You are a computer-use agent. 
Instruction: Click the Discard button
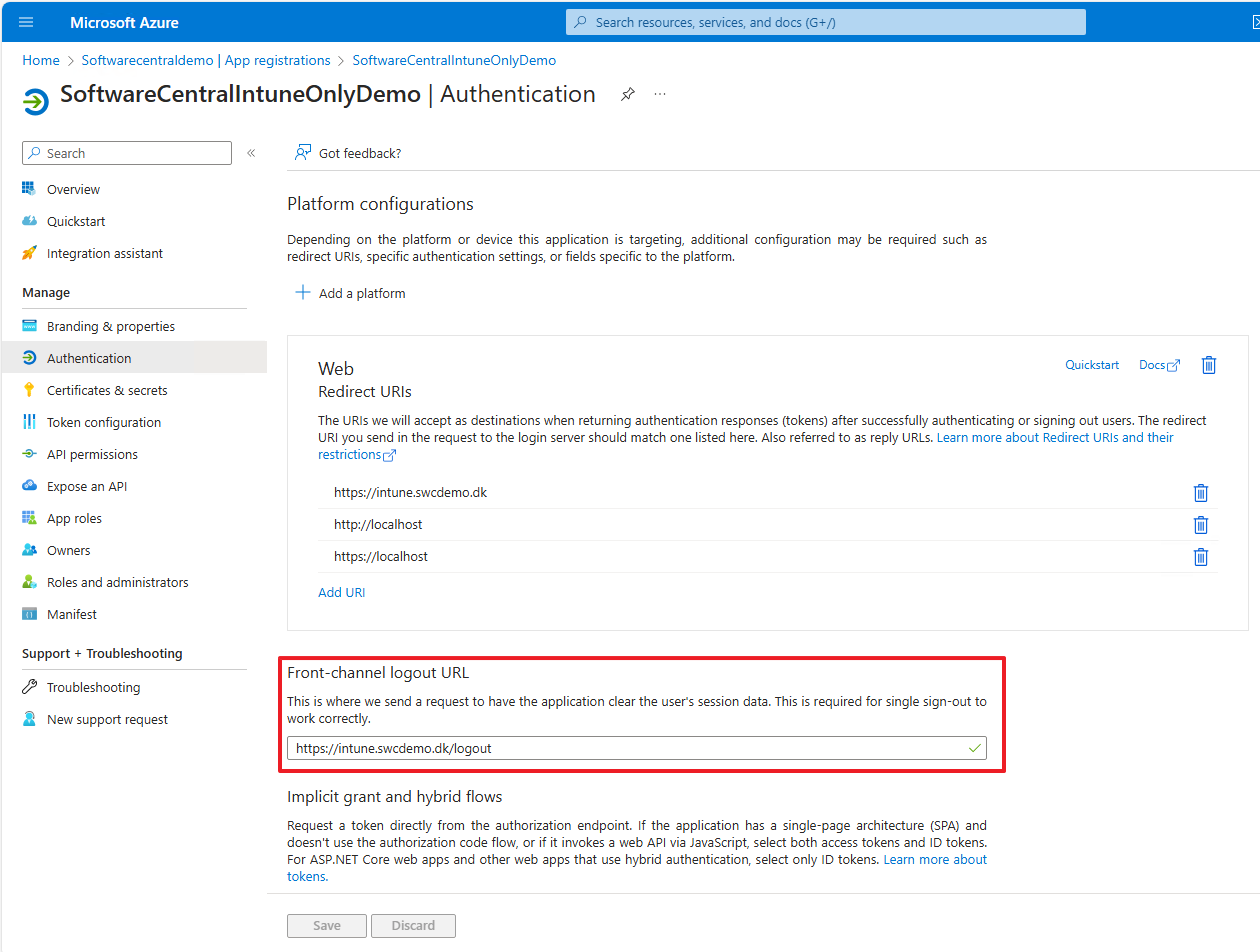[x=413, y=925]
